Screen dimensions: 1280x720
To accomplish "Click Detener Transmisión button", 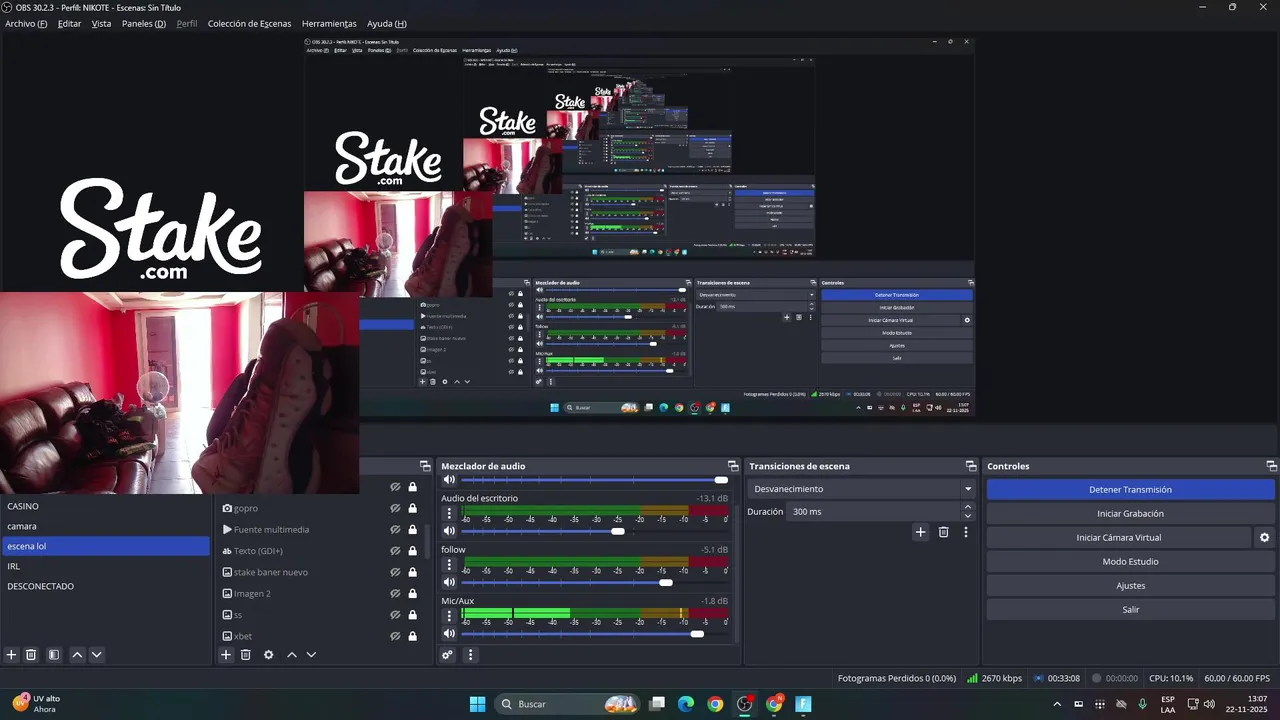I will coord(1130,490).
